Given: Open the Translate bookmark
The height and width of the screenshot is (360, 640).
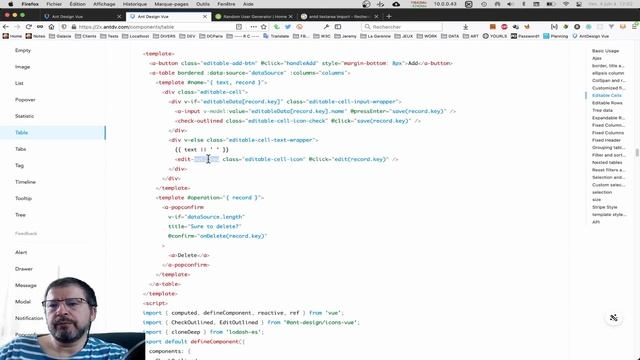Looking at the screenshot, I should coord(276,36).
